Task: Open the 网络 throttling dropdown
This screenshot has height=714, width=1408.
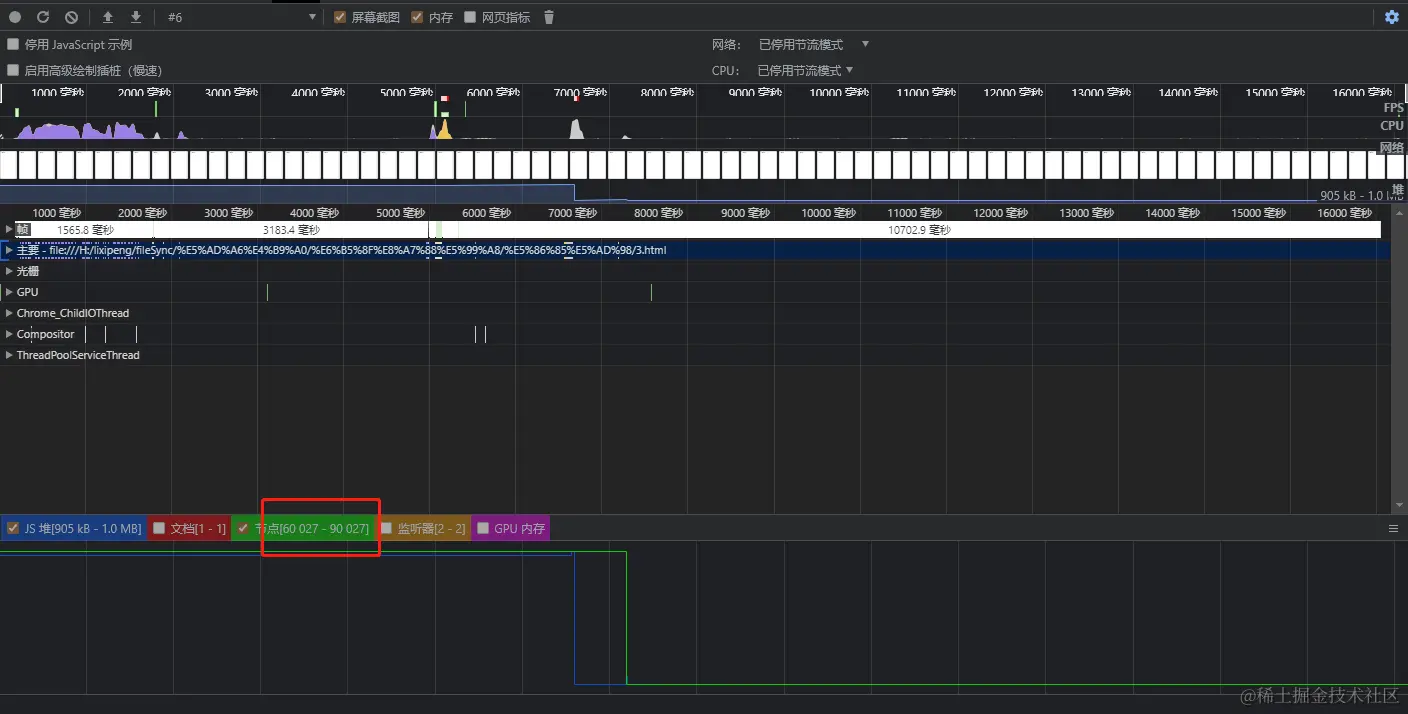Action: (814, 45)
